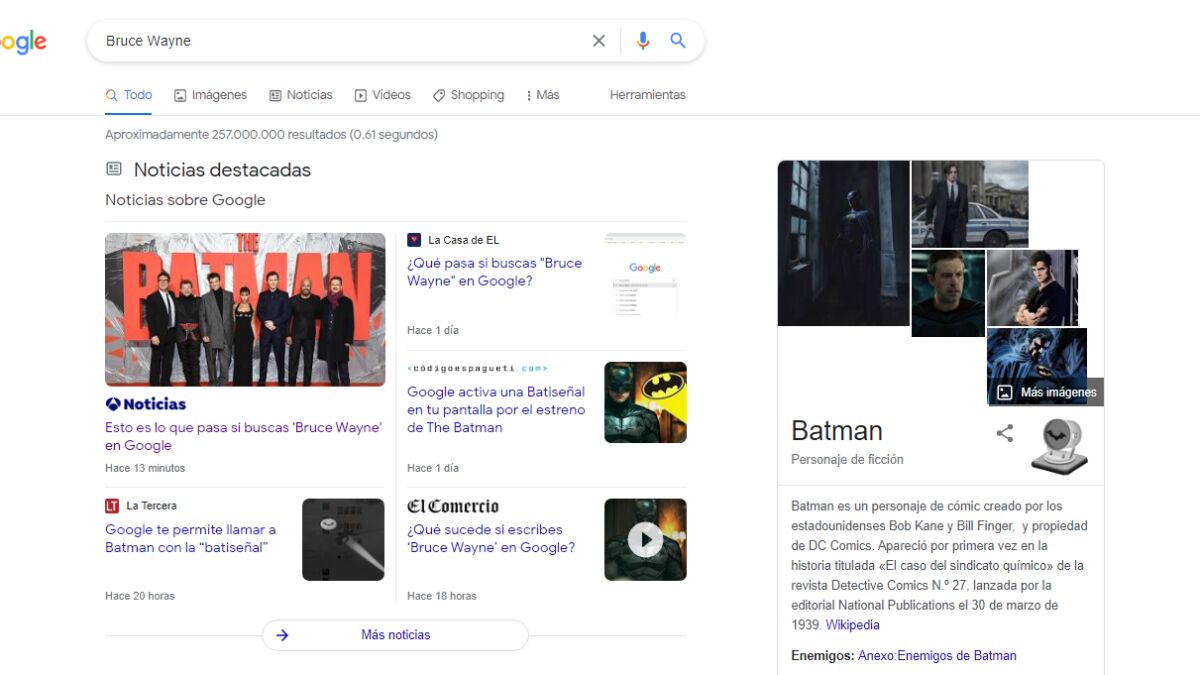The height and width of the screenshot is (675, 1200).
Task: Open The Batman premiere cast photo
Action: [245, 309]
